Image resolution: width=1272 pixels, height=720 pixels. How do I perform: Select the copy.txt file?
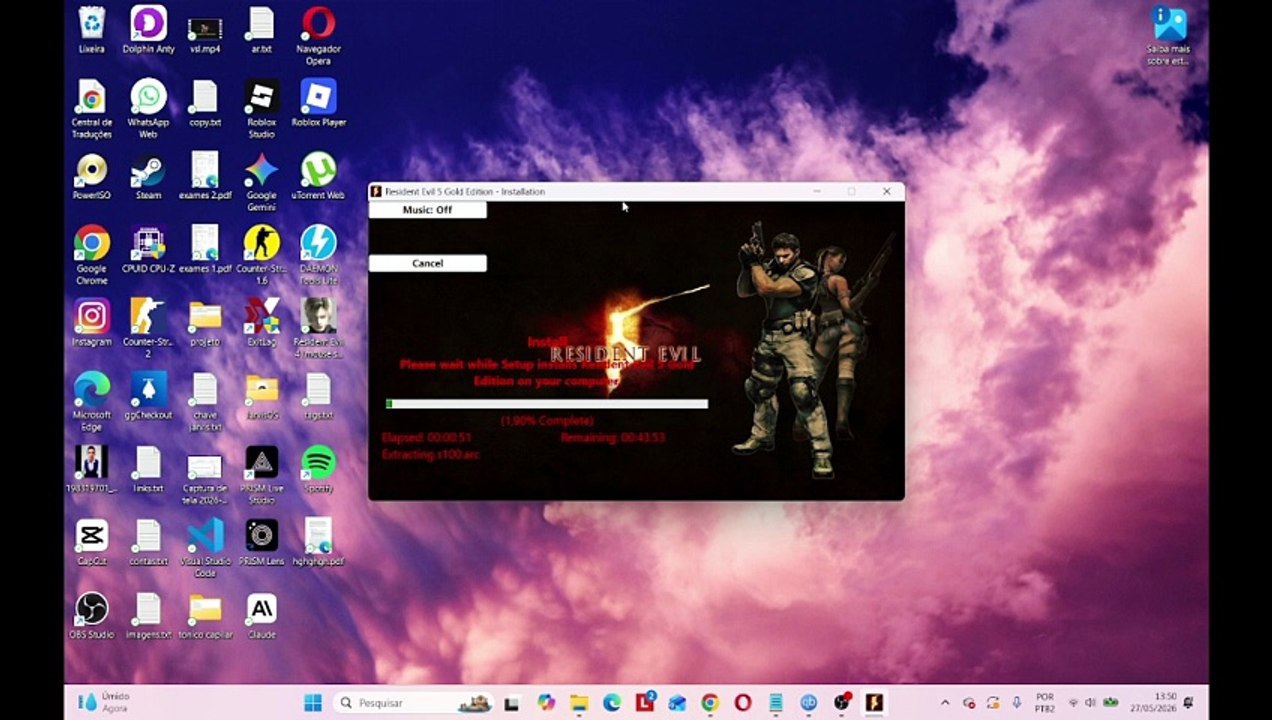[205, 103]
